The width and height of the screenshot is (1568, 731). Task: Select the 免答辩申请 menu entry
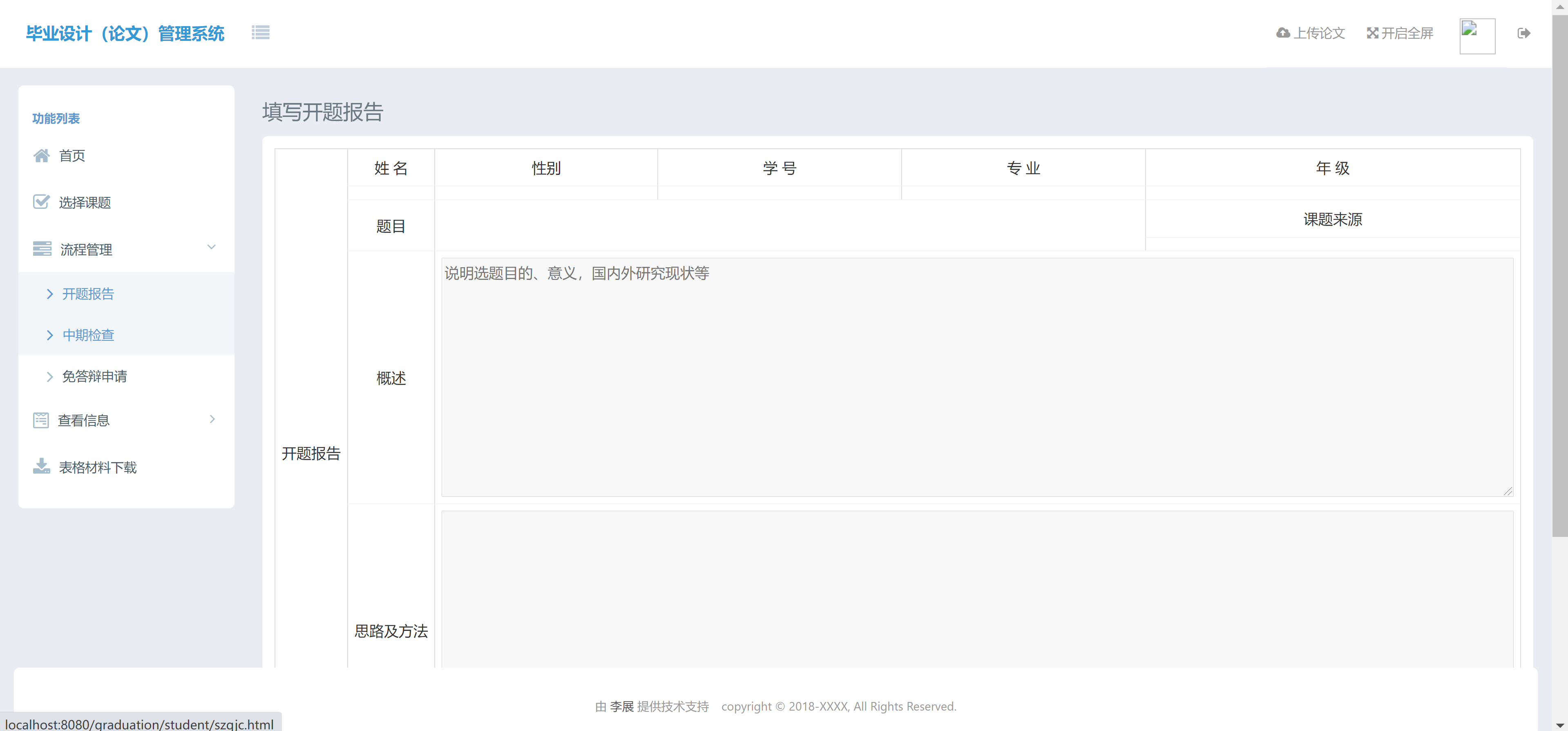pos(94,376)
